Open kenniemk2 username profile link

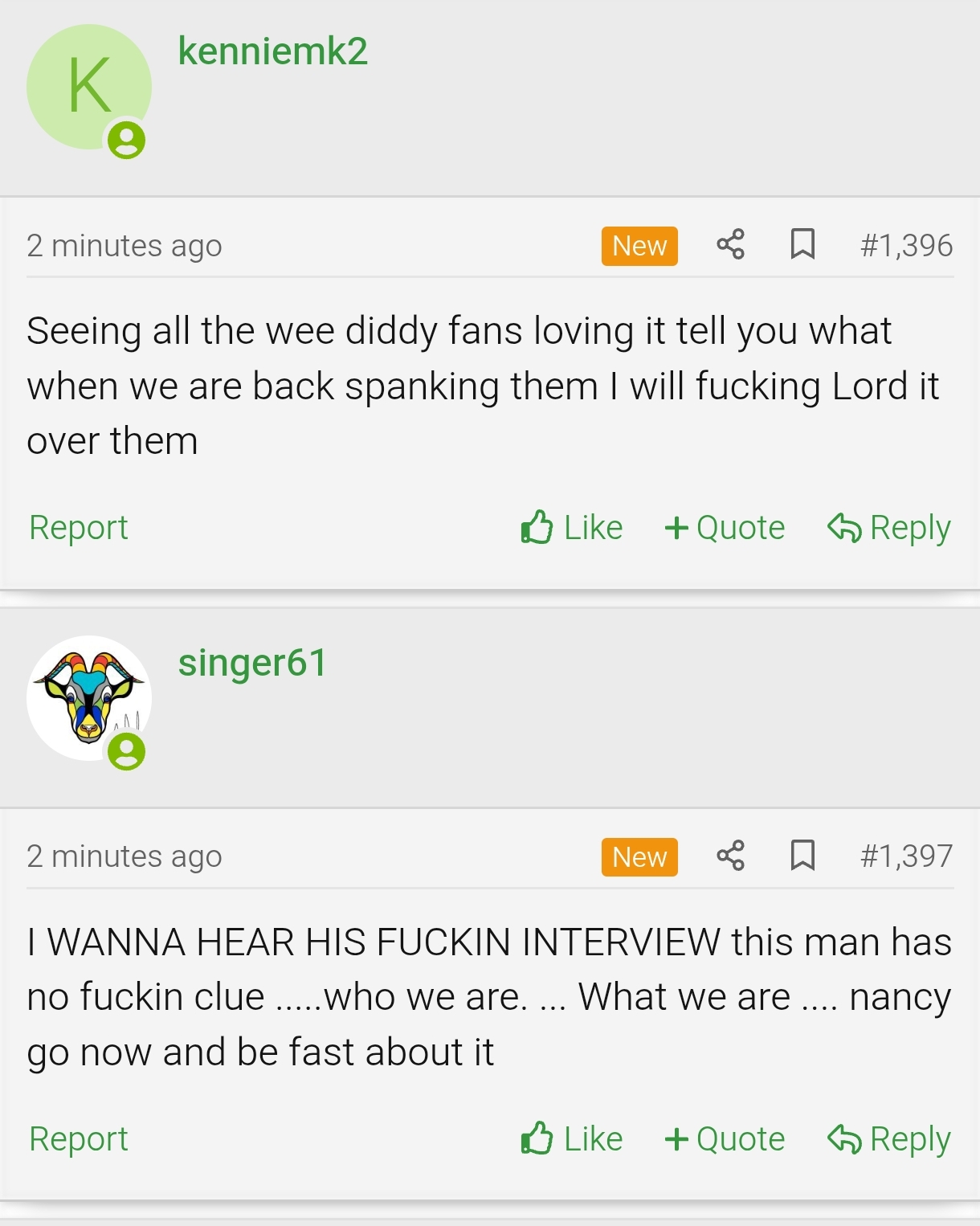point(273,51)
